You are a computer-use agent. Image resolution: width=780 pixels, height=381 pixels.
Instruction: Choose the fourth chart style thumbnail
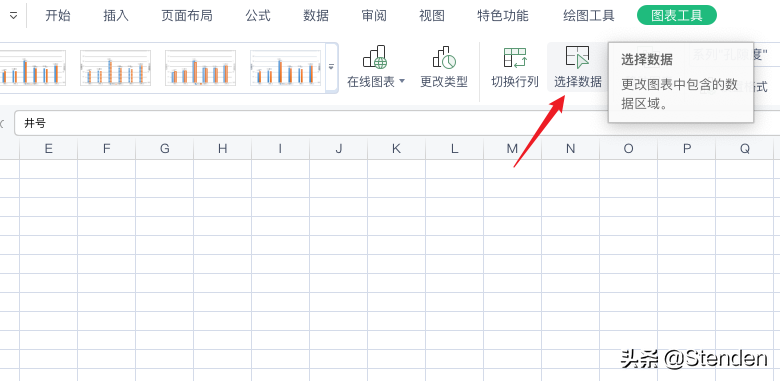tap(285, 68)
